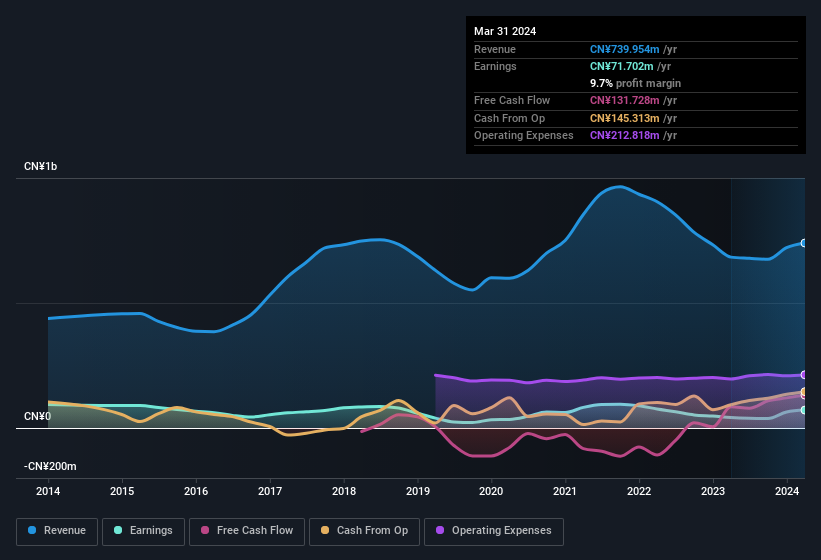The image size is (821, 560).
Task: Click the CN¥71.702m earnings value
Action: click(622, 66)
